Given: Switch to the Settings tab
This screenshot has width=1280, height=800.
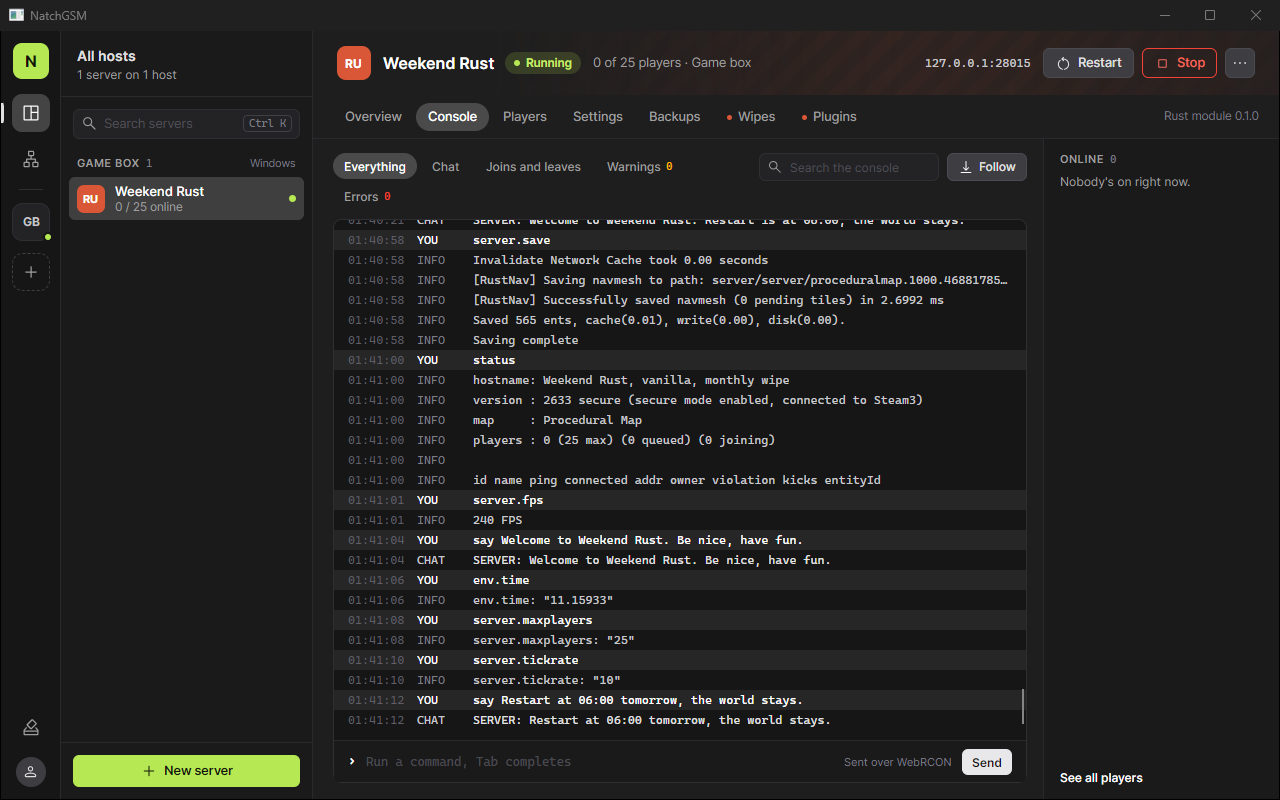Looking at the screenshot, I should pyautogui.click(x=598, y=117).
